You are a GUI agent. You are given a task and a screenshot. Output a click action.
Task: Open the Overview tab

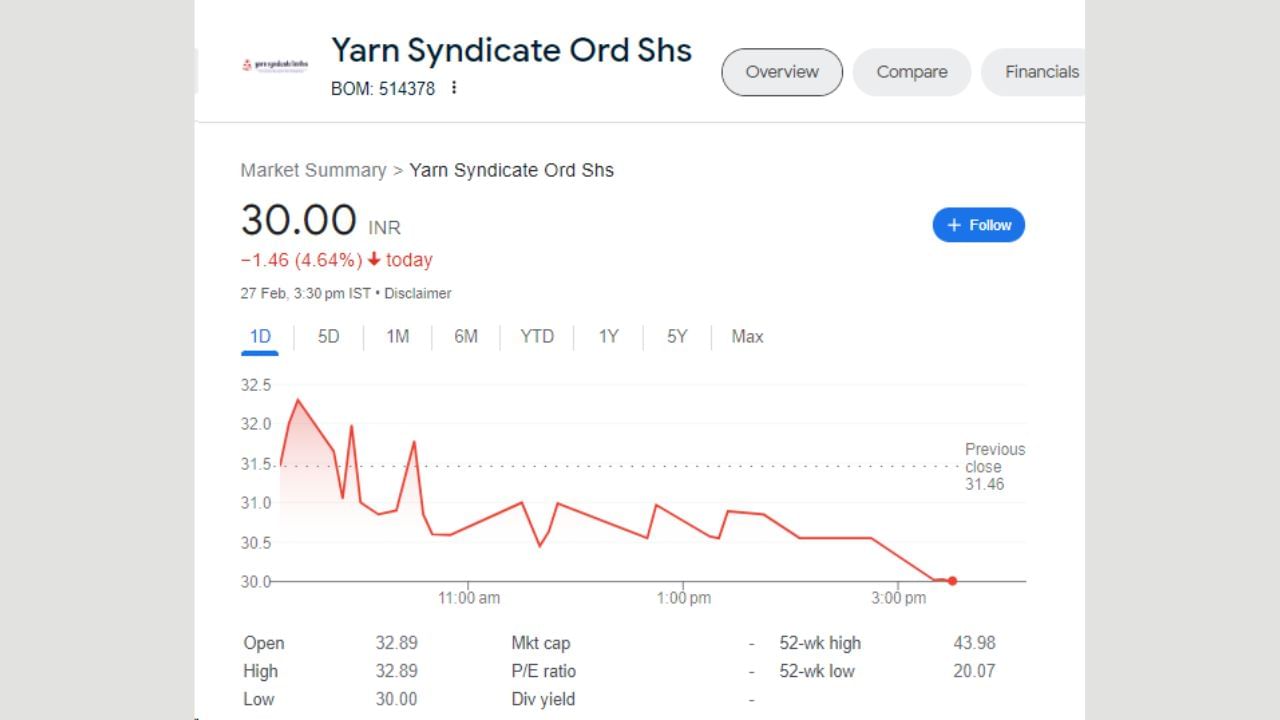782,72
